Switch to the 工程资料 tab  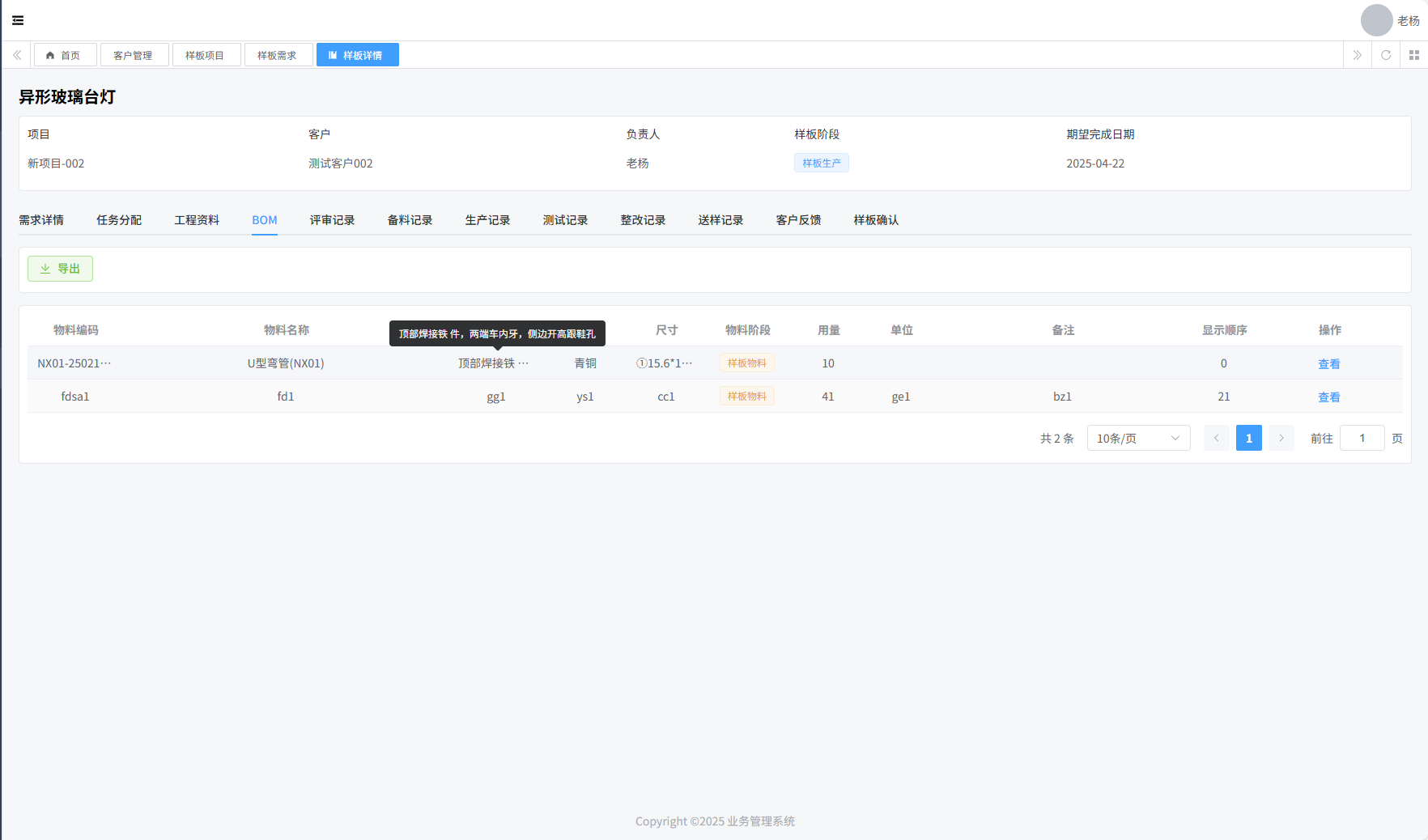pos(197,220)
